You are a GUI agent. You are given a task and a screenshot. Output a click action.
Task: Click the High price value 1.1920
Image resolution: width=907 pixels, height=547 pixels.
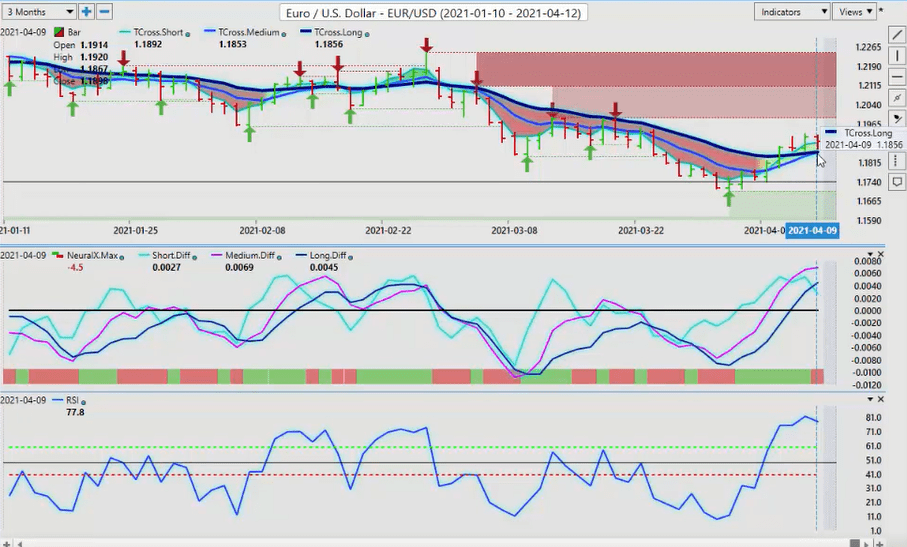(94, 57)
